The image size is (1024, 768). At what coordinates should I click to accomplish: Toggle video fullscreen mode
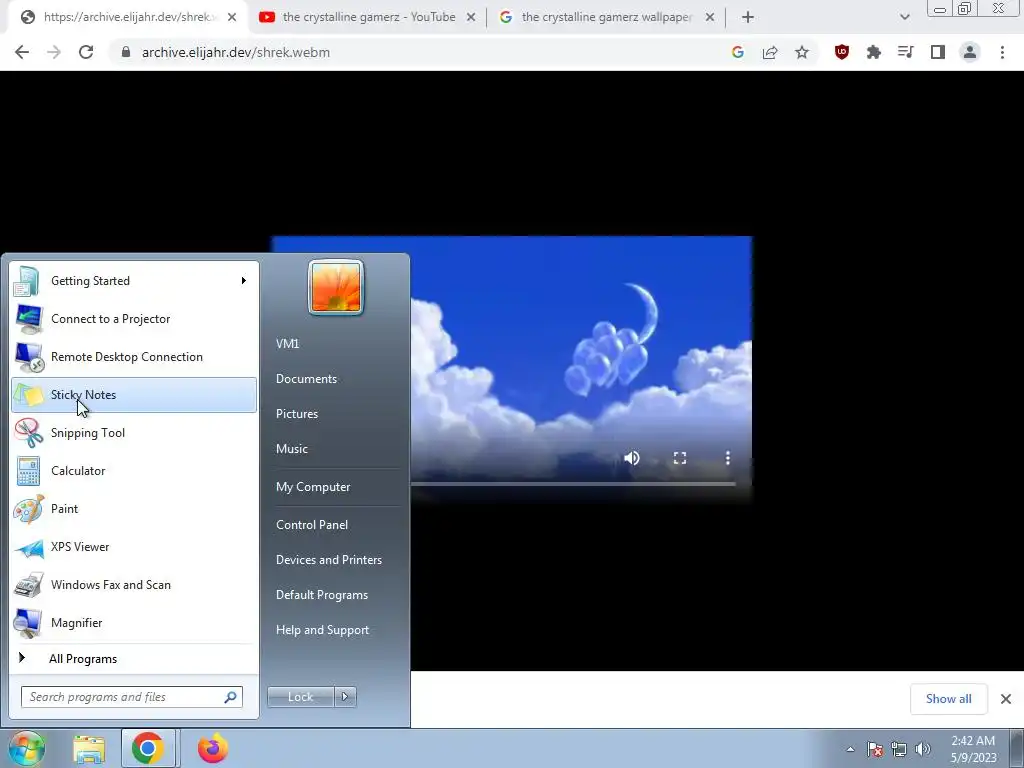pos(680,458)
